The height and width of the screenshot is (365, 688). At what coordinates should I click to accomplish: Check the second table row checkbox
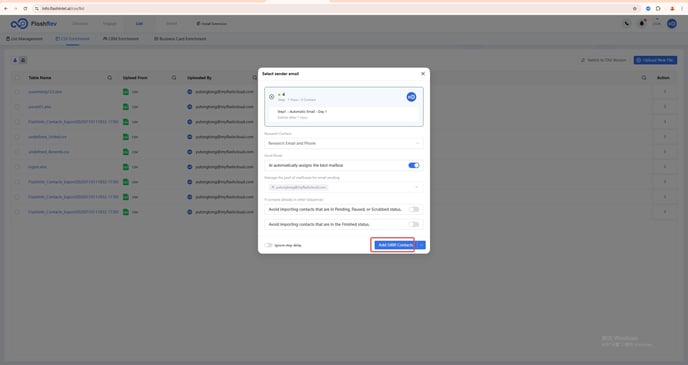tap(17, 107)
